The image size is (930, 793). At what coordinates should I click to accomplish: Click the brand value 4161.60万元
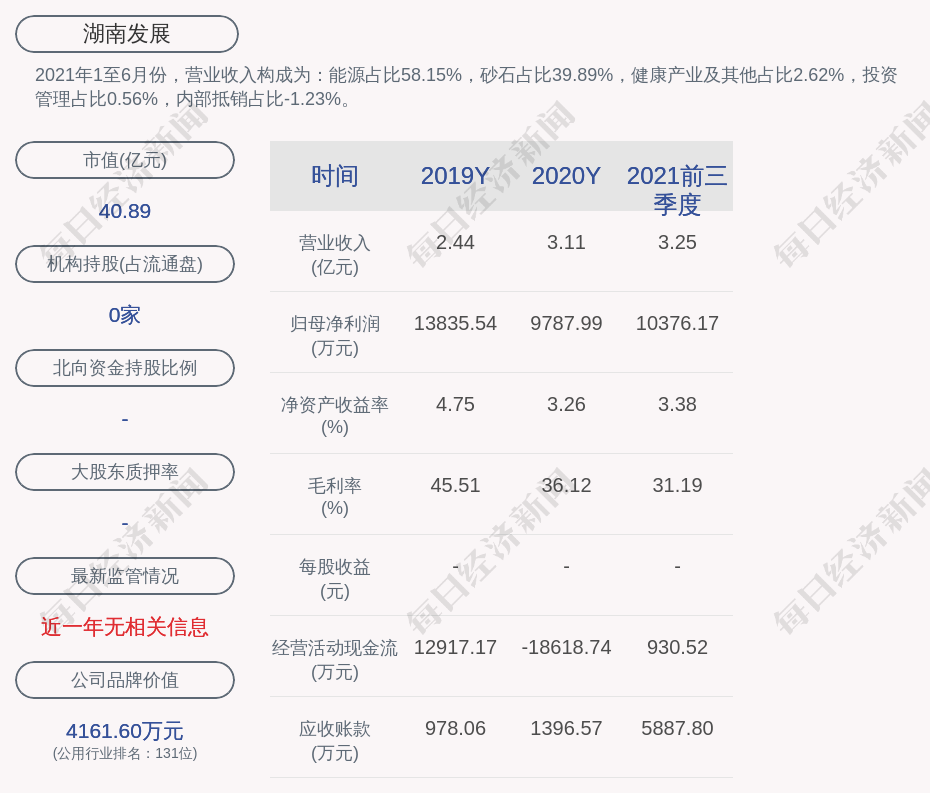coord(125,731)
